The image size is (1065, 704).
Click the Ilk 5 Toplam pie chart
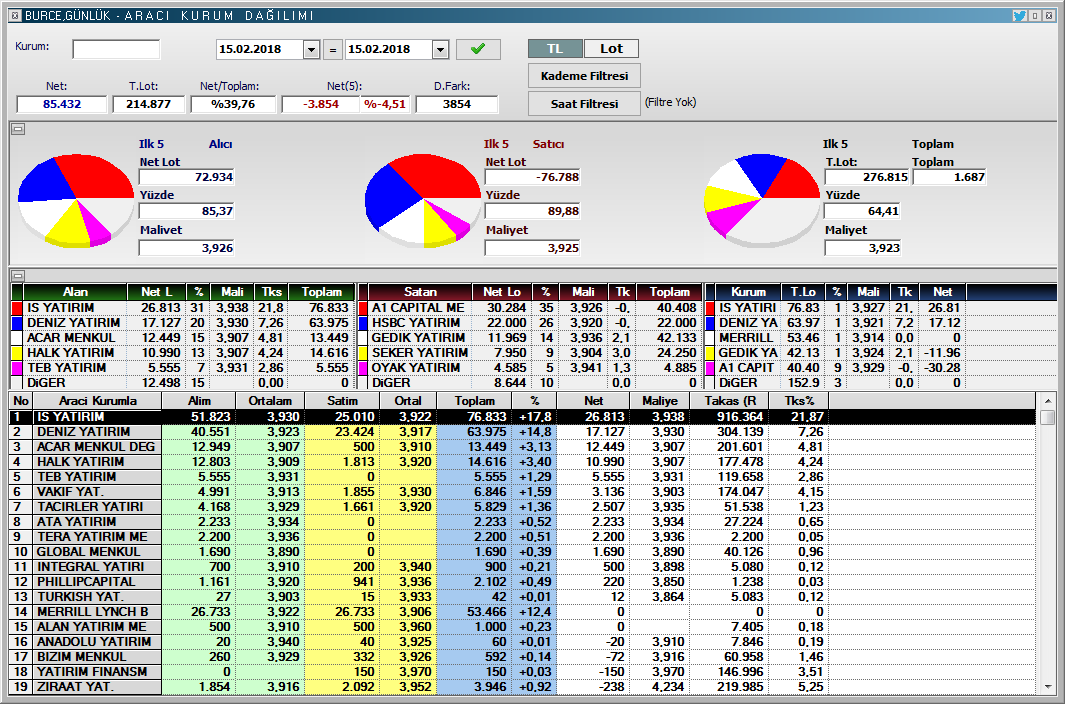pyautogui.click(x=762, y=199)
